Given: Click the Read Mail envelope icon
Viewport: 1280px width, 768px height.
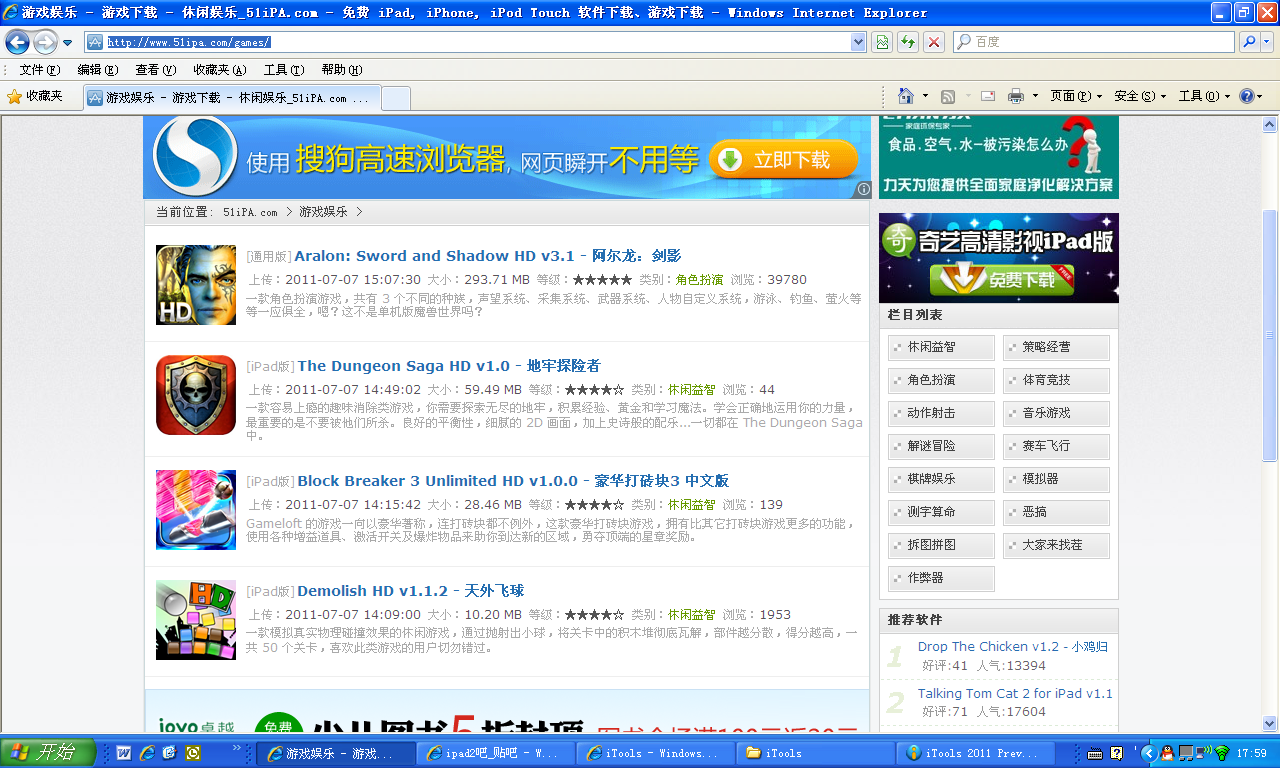Looking at the screenshot, I should (x=988, y=96).
